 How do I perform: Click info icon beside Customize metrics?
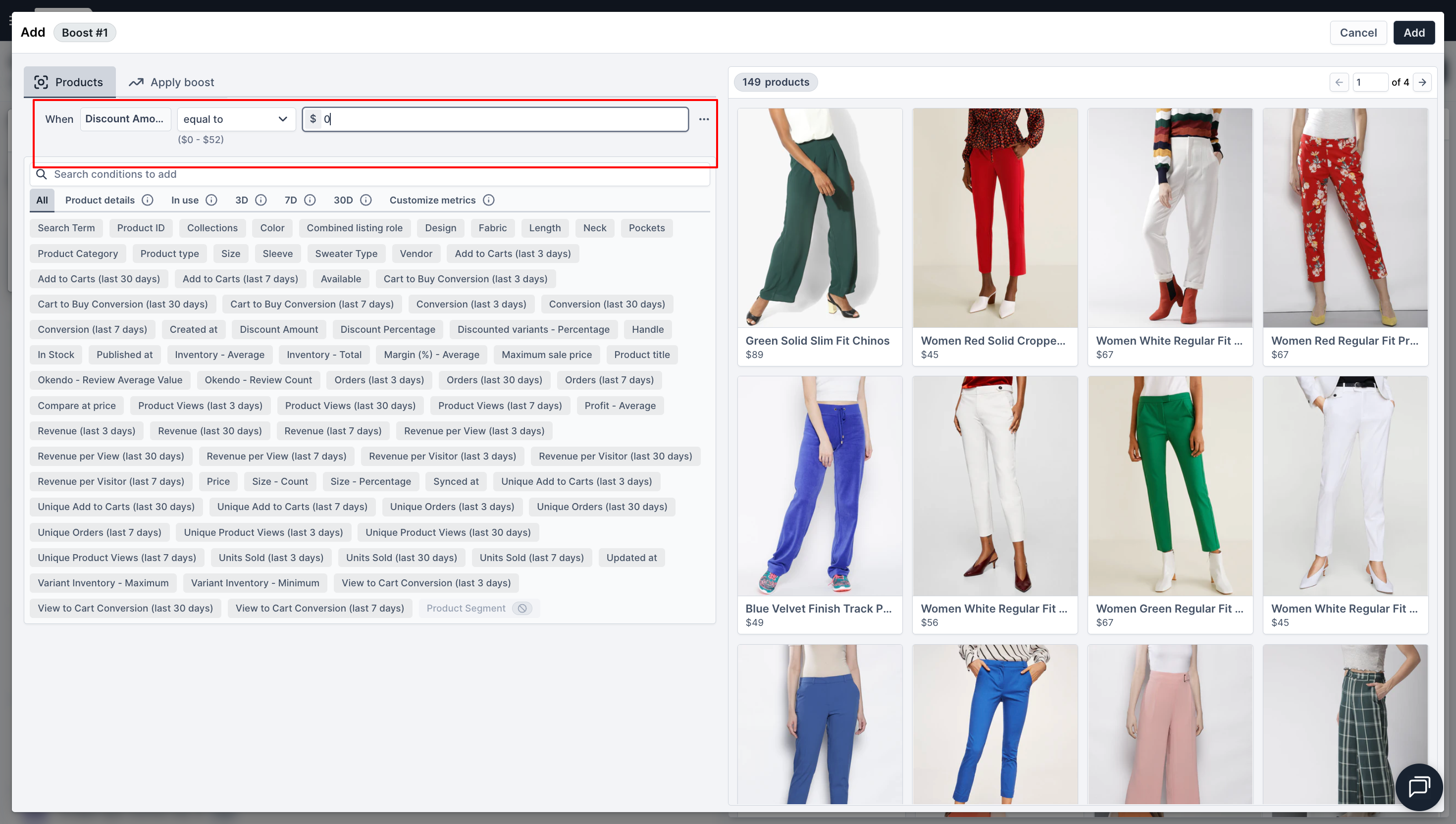488,200
